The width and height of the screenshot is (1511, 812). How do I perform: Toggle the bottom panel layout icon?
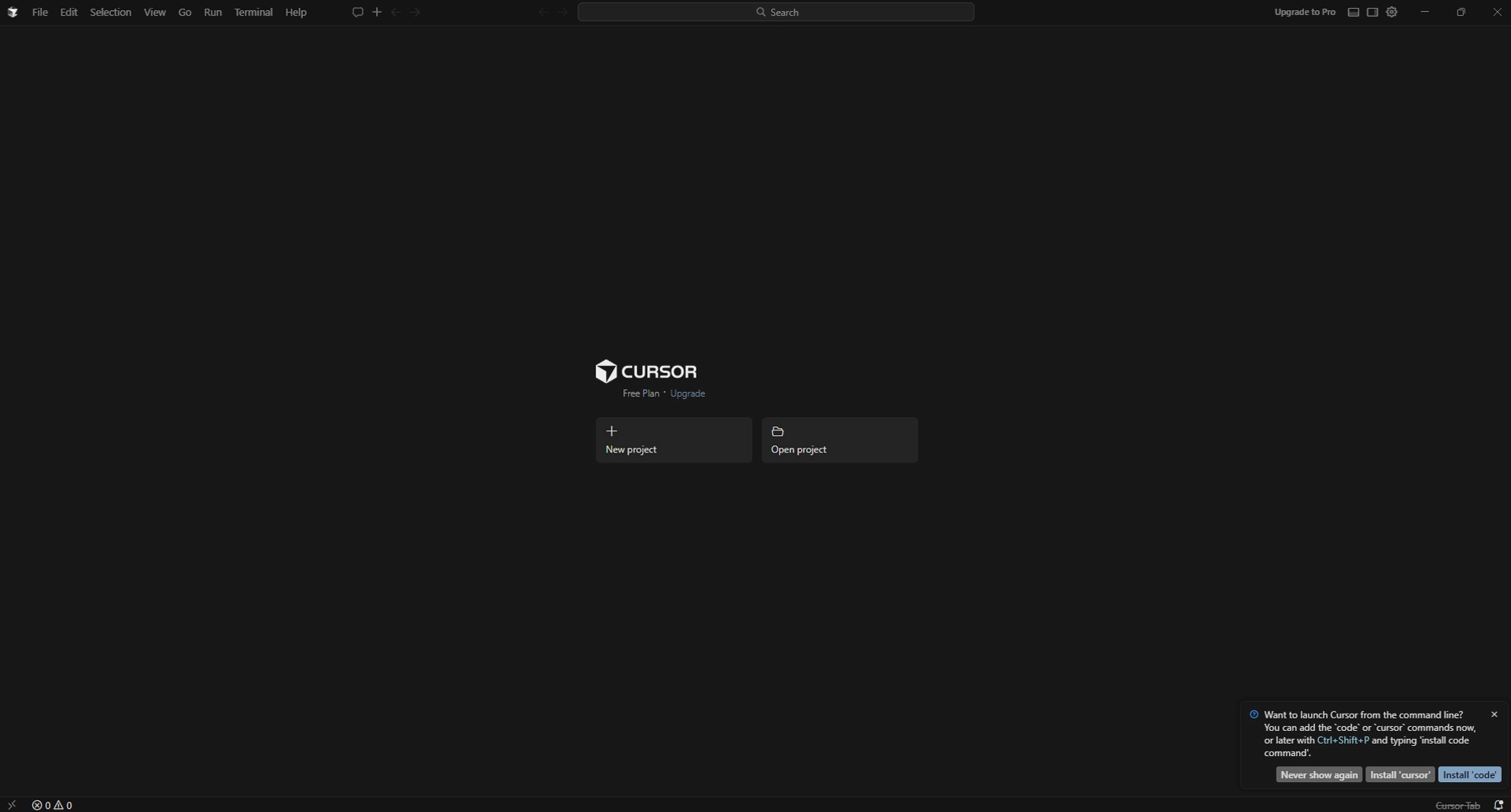1354,12
